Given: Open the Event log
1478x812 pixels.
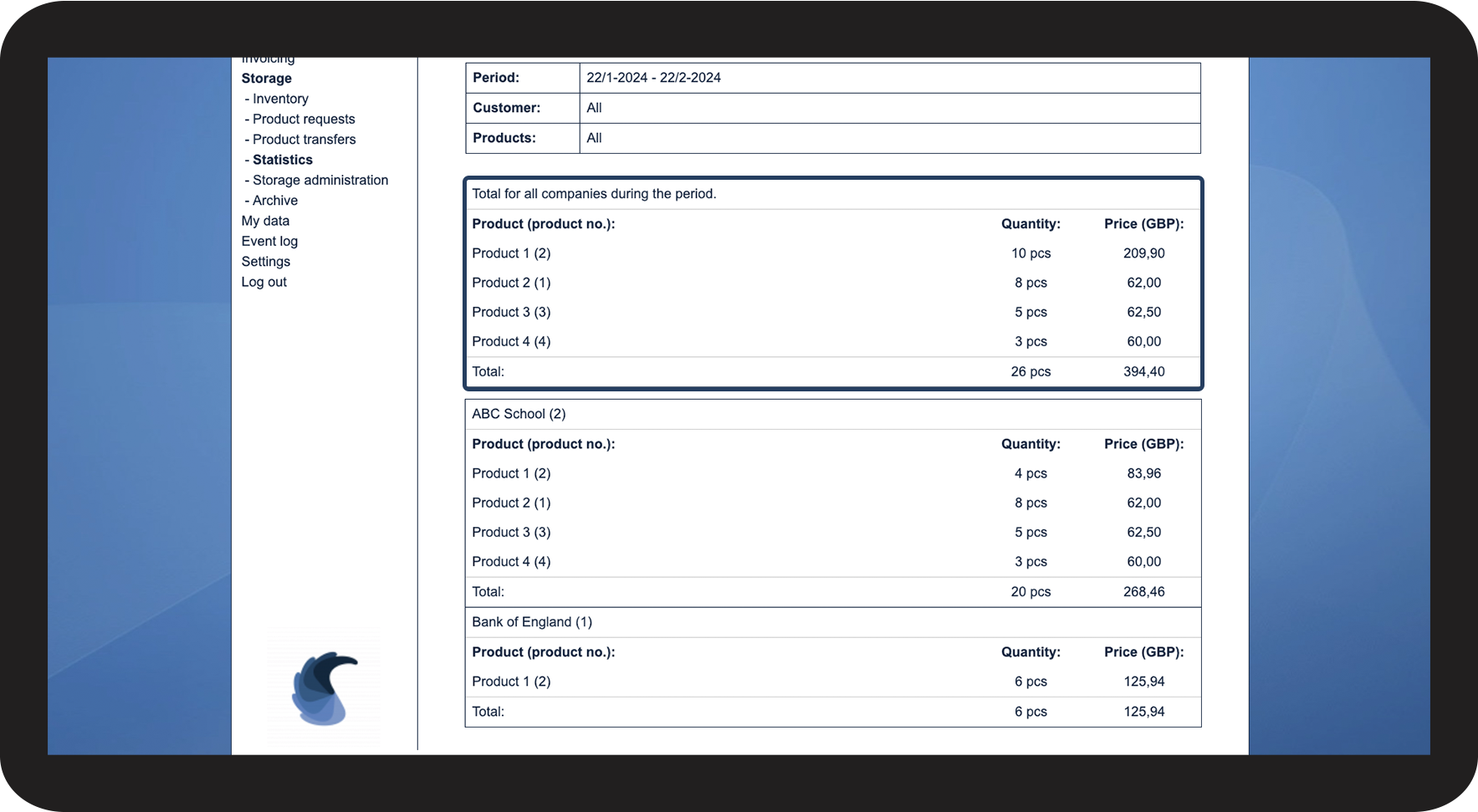Looking at the screenshot, I should click(269, 242).
